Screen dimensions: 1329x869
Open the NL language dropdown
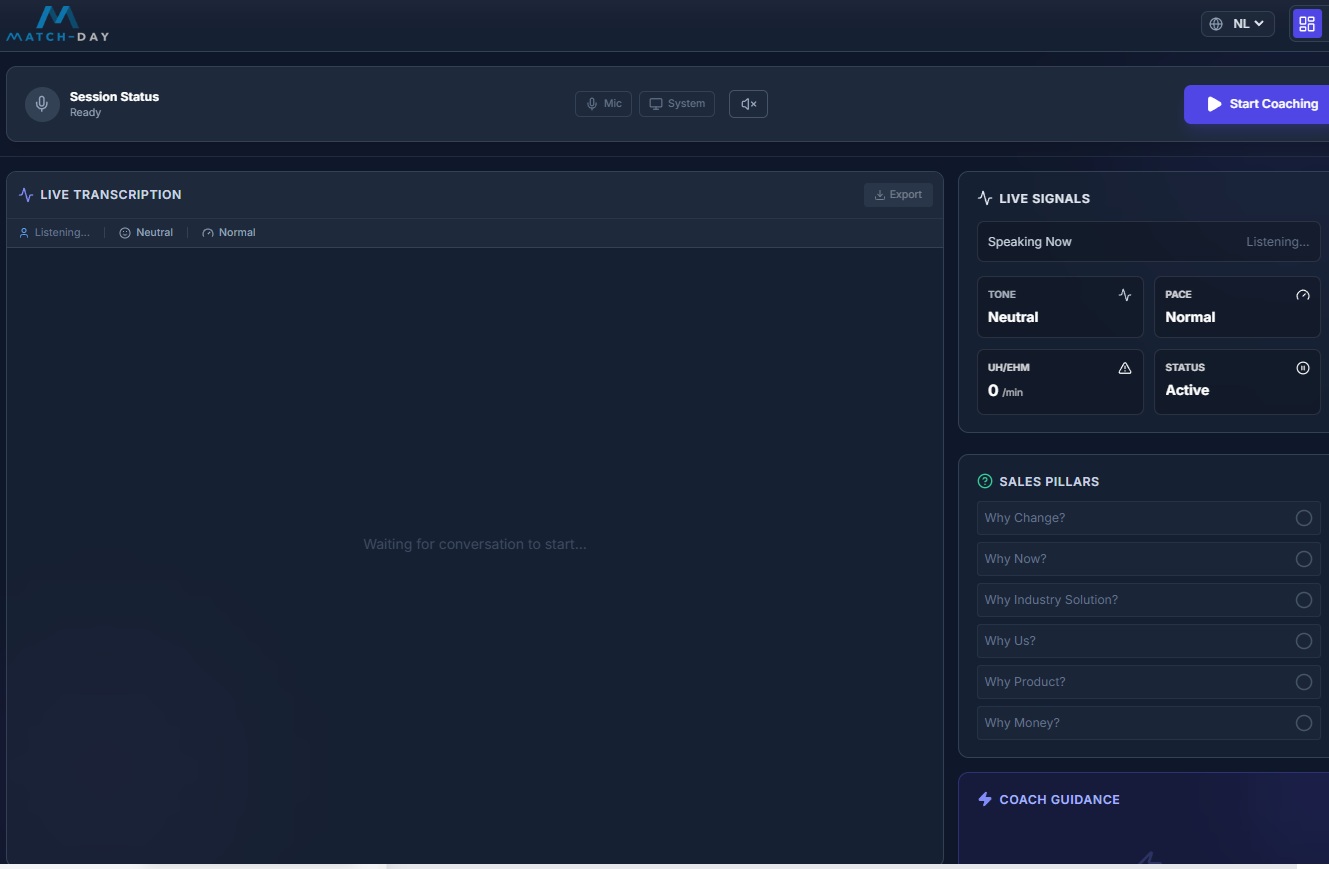click(x=1238, y=24)
